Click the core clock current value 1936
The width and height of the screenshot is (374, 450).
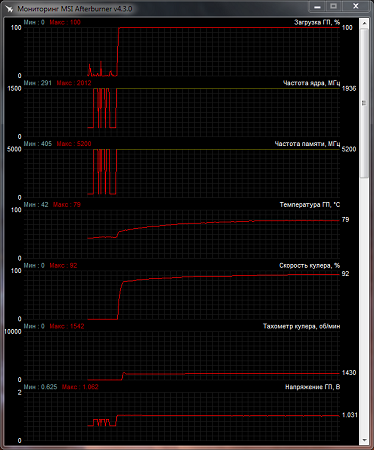pos(349,89)
